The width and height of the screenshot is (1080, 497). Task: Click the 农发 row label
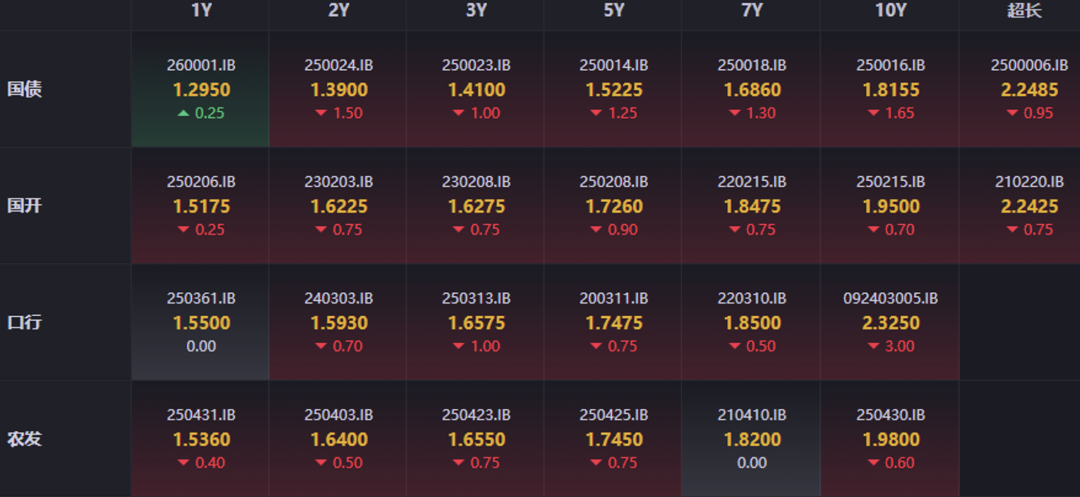[25, 439]
